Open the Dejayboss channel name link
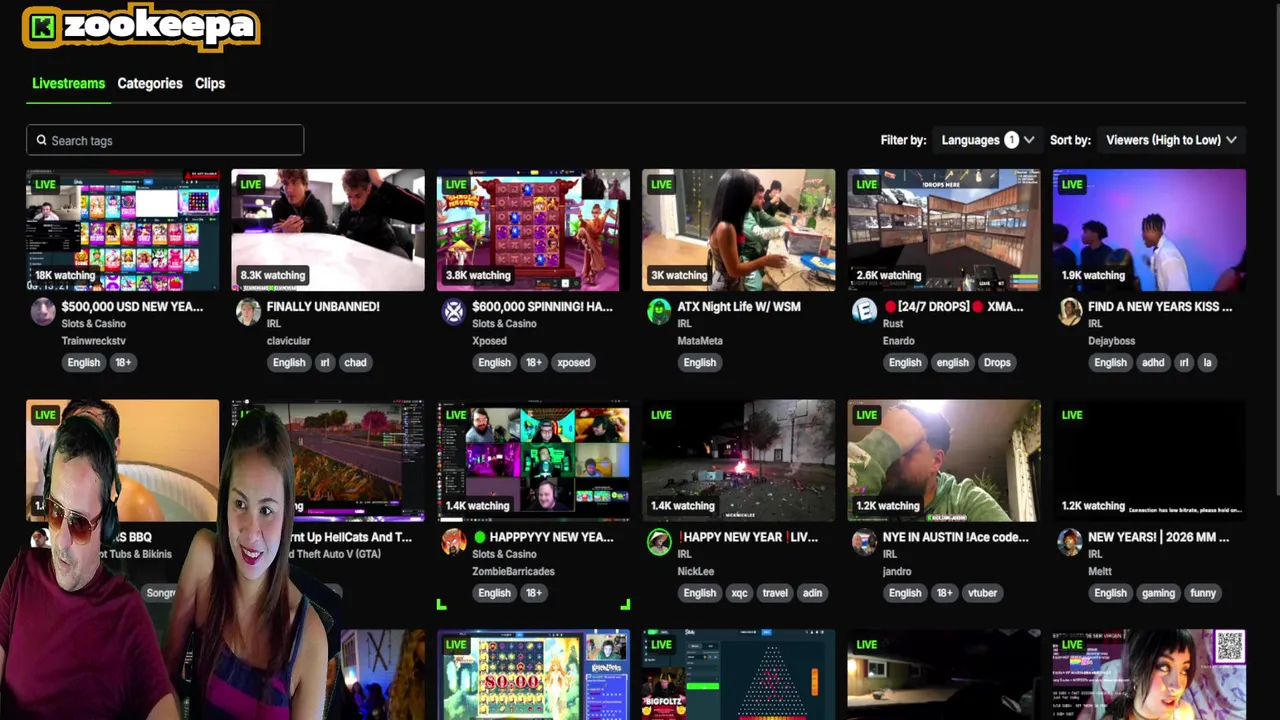Screen dimensions: 1280x720 coord(1112,341)
